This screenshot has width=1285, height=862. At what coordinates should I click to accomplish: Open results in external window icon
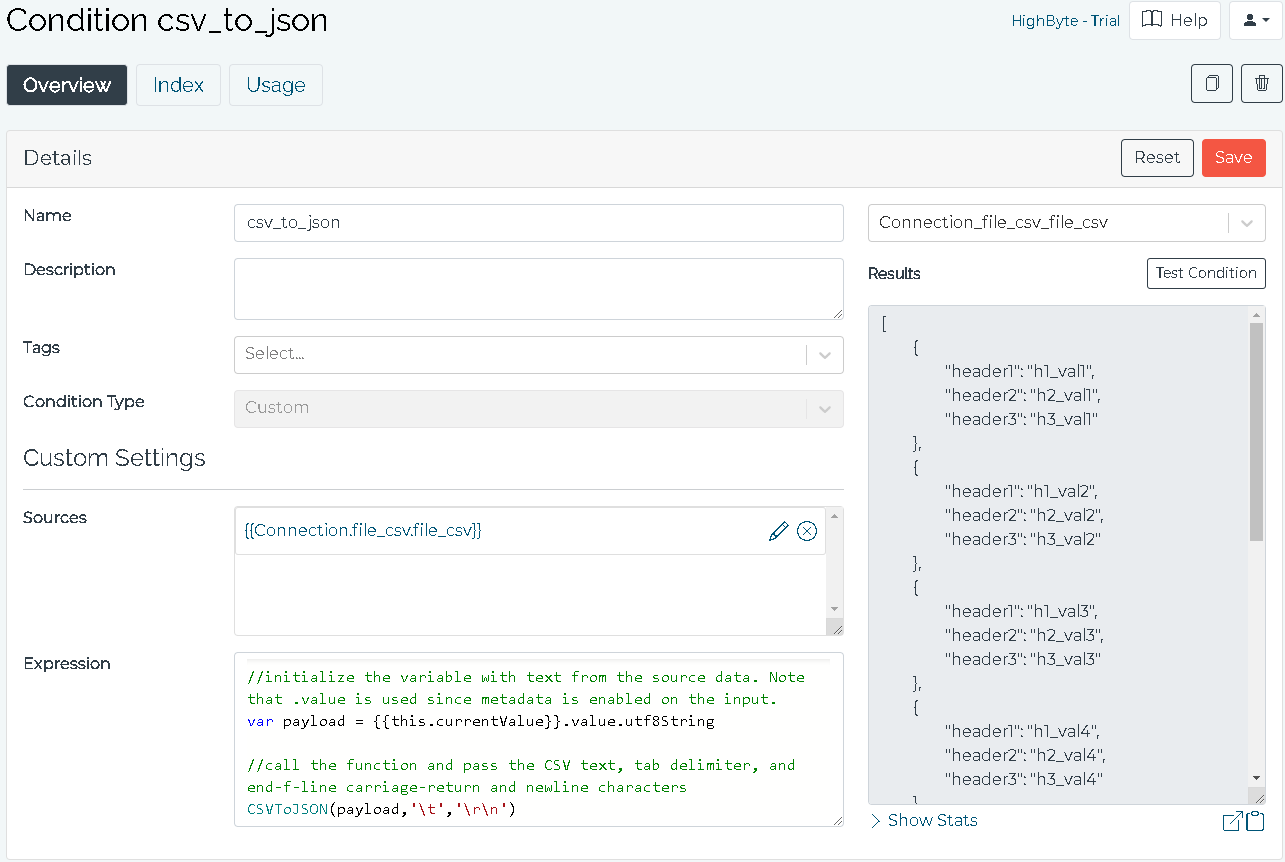point(1232,821)
